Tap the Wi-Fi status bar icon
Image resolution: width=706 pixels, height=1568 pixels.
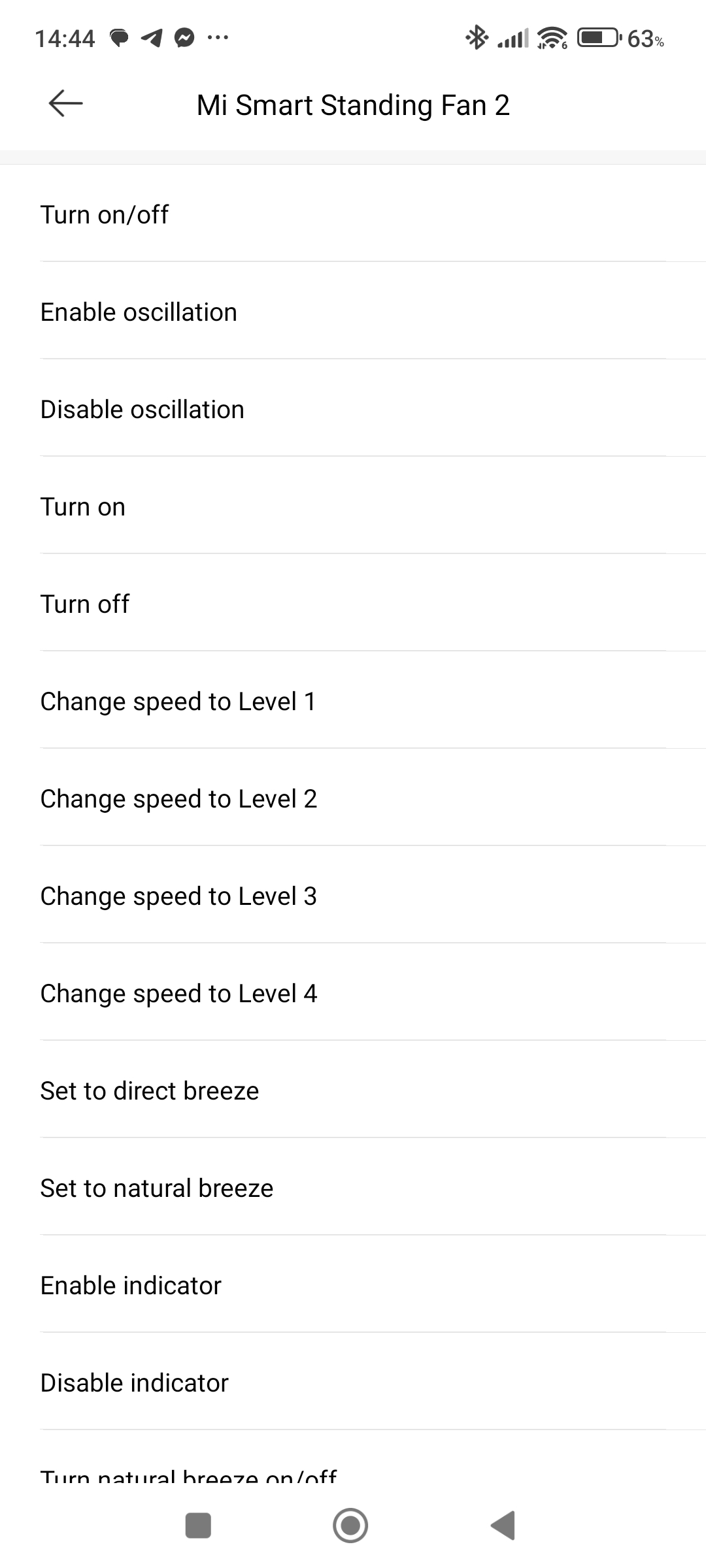click(x=552, y=38)
